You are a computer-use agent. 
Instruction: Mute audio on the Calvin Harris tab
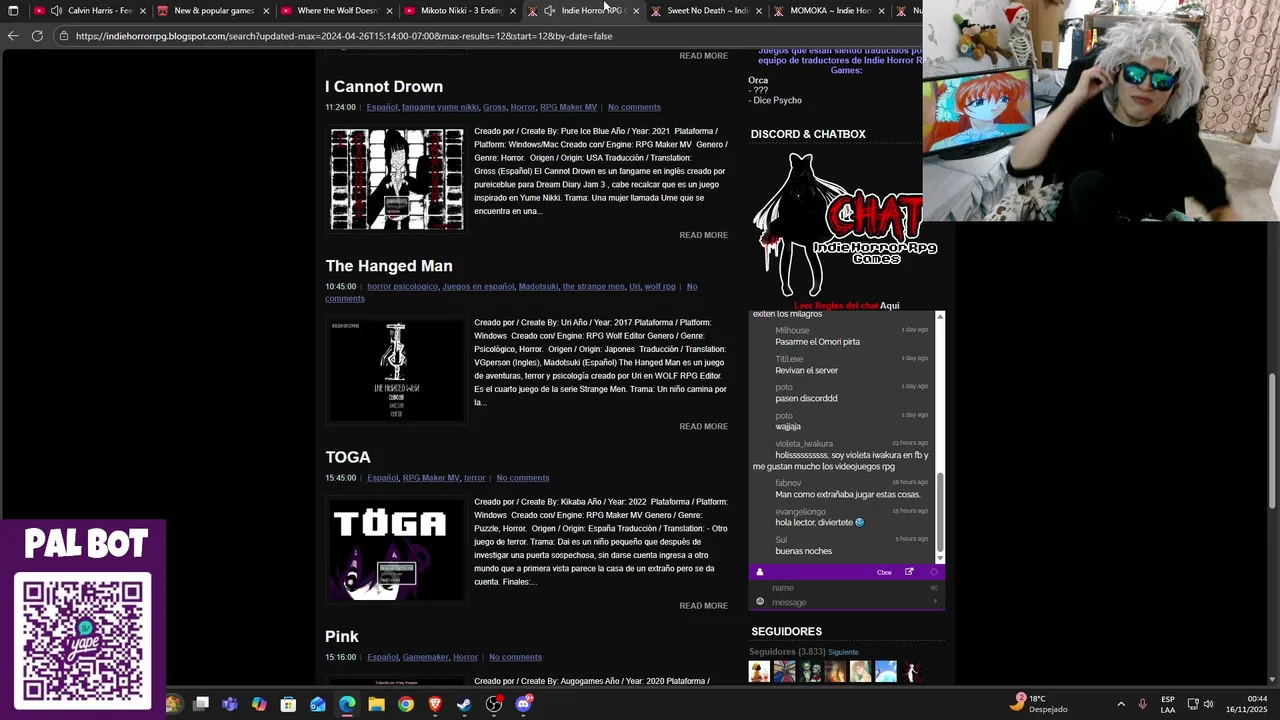[56, 11]
